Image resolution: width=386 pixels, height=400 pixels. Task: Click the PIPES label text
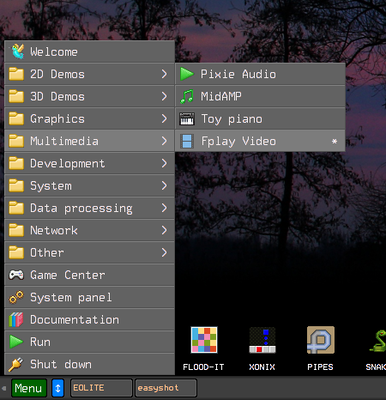coord(320,367)
